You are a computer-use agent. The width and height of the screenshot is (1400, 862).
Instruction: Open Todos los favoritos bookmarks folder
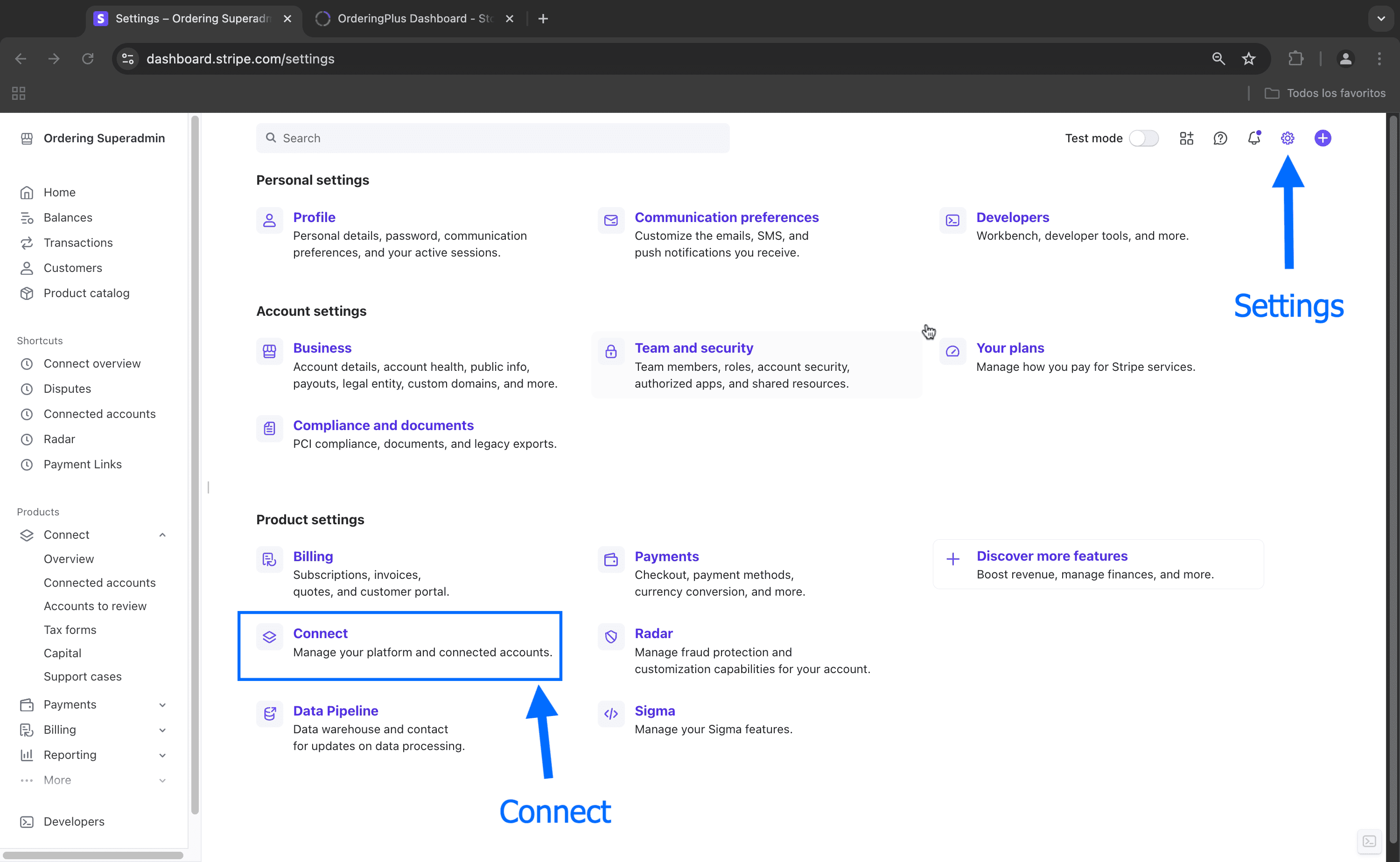click(x=1325, y=93)
